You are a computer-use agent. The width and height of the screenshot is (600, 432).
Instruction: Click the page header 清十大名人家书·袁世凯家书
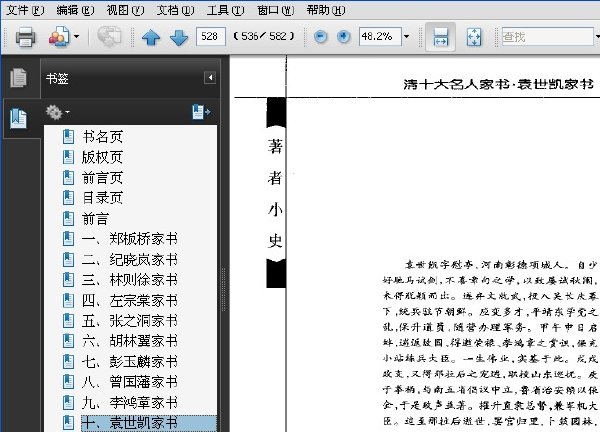coord(499,84)
